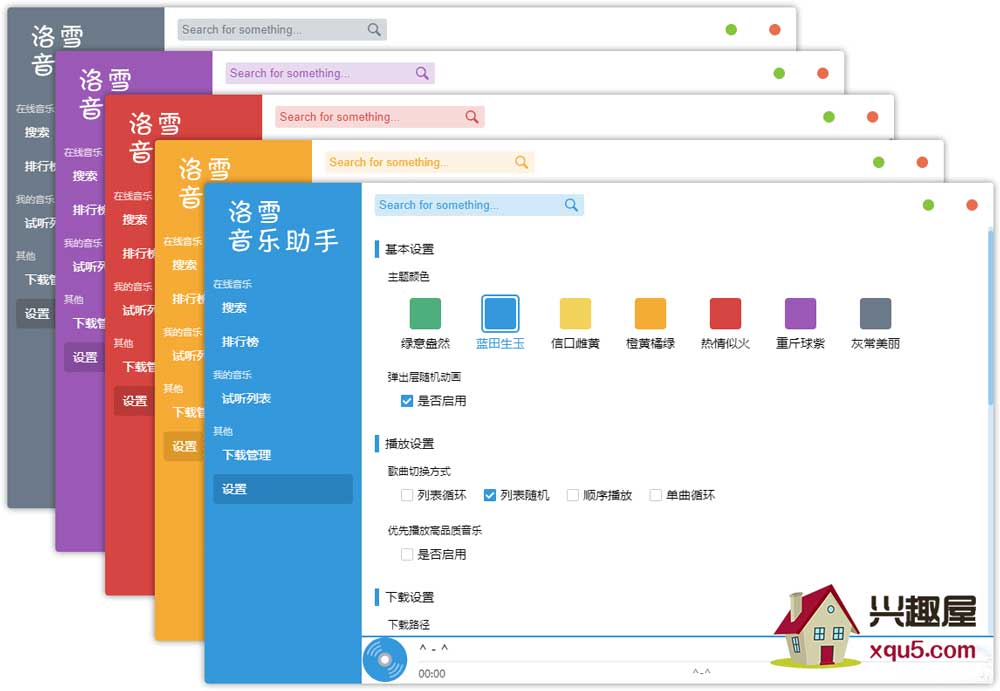Pick the purple 重斤球紫 theme color

point(800,313)
